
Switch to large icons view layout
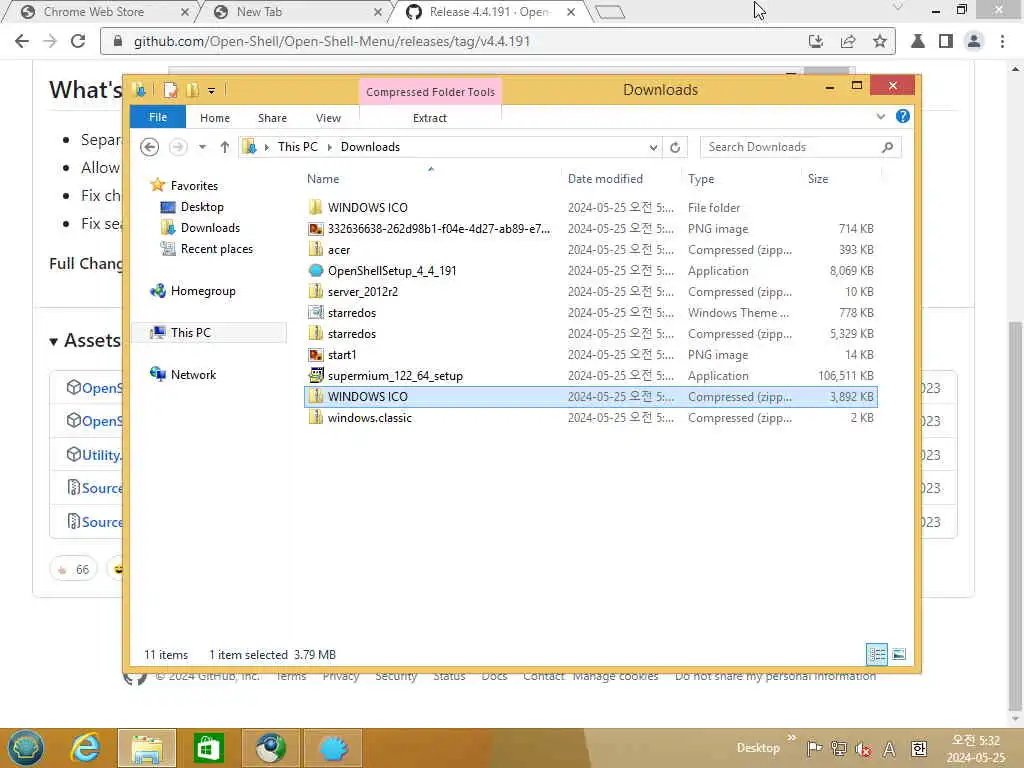point(899,654)
